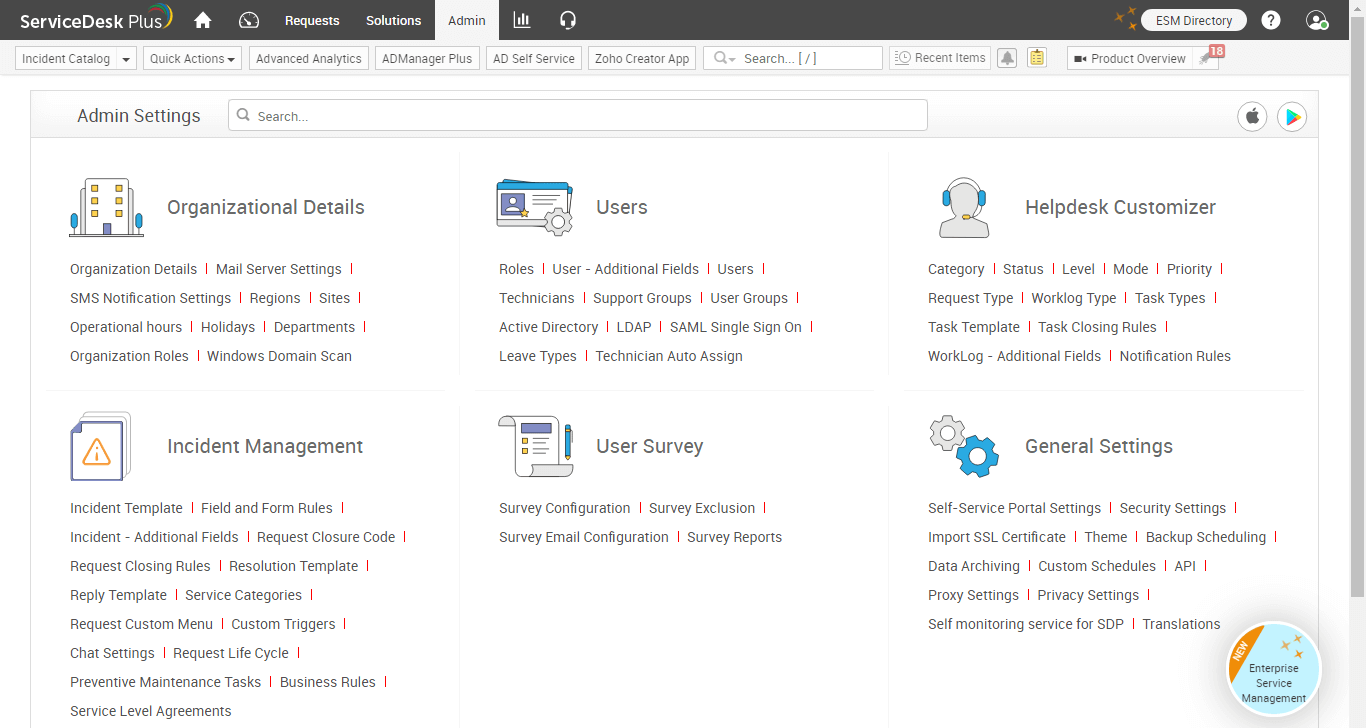Open the Technicians link

coord(537,298)
